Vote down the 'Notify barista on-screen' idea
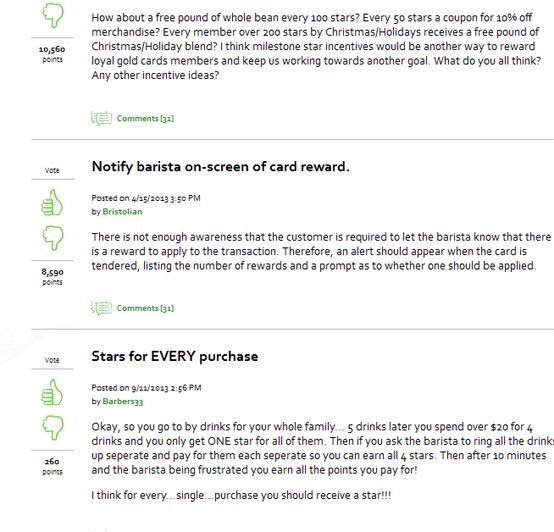 53,238
